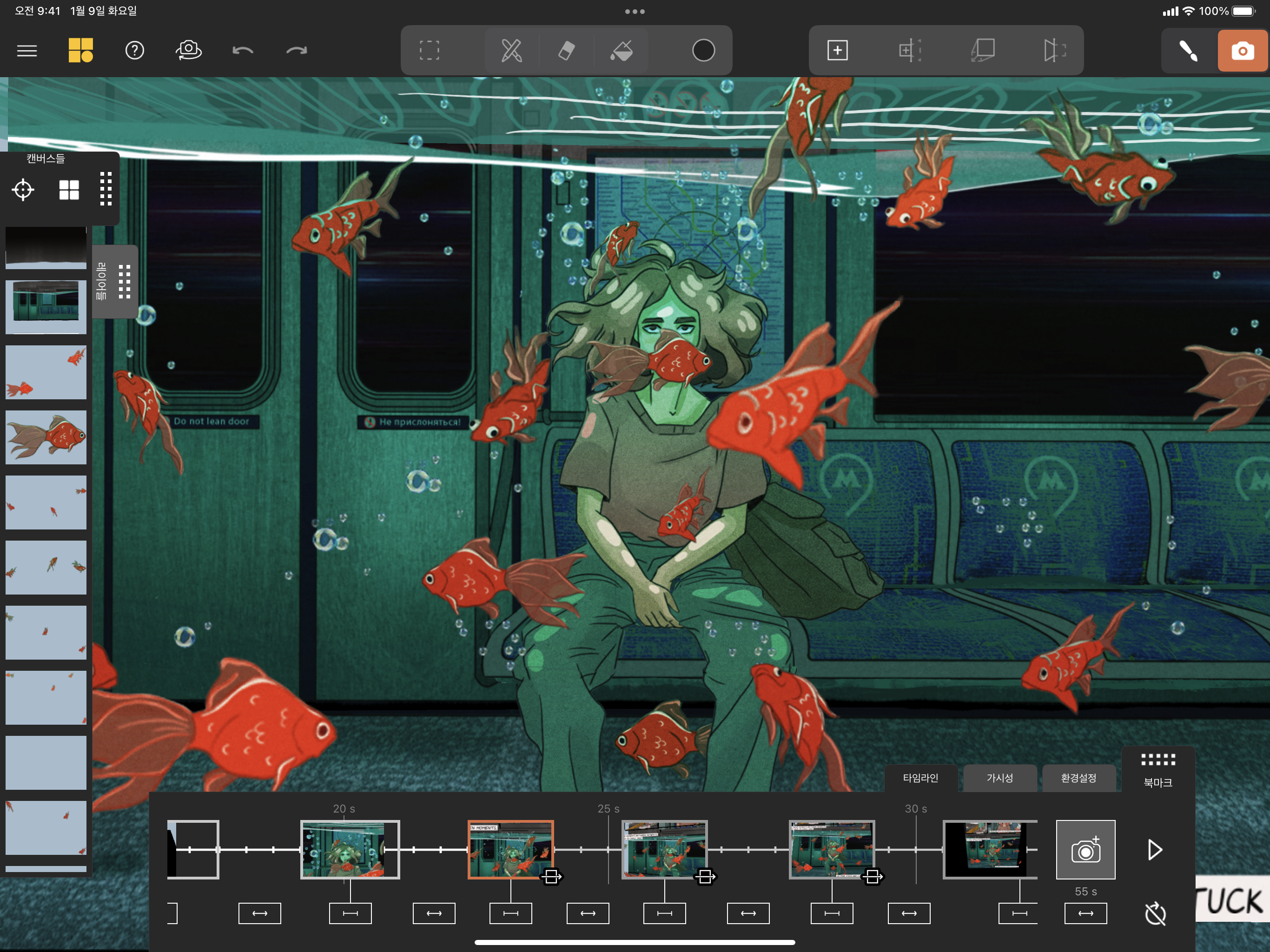Select the last keyframe thumbnail after 30 s

[991, 849]
